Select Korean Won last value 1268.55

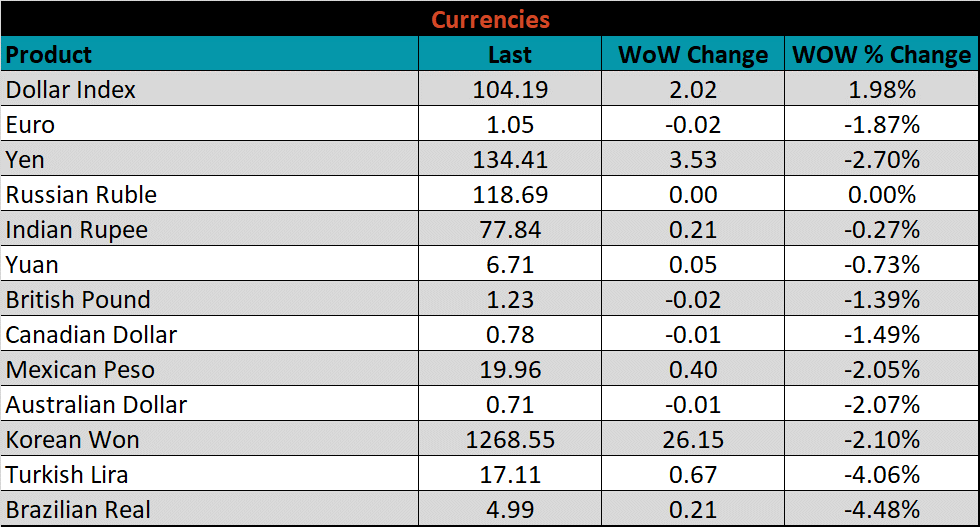pyautogui.click(x=510, y=439)
